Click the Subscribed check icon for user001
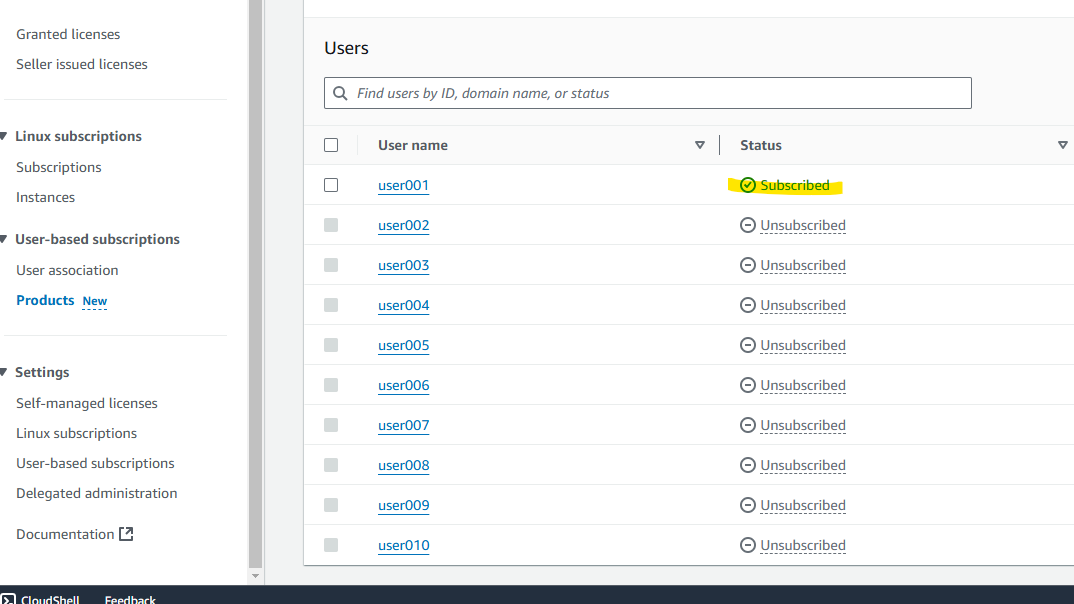The width and height of the screenshot is (1074, 604). coord(747,185)
